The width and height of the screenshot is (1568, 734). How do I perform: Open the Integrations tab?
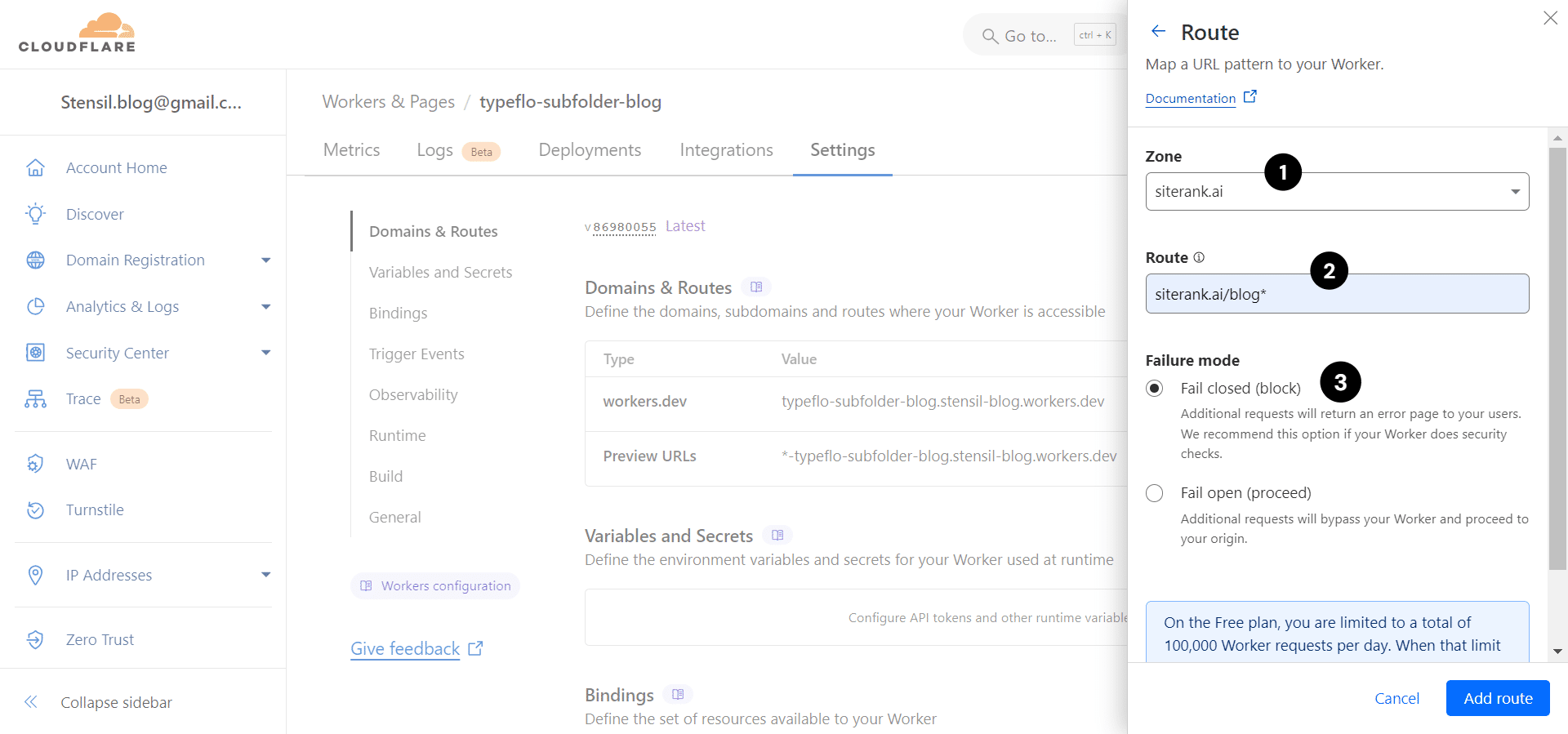(x=726, y=150)
